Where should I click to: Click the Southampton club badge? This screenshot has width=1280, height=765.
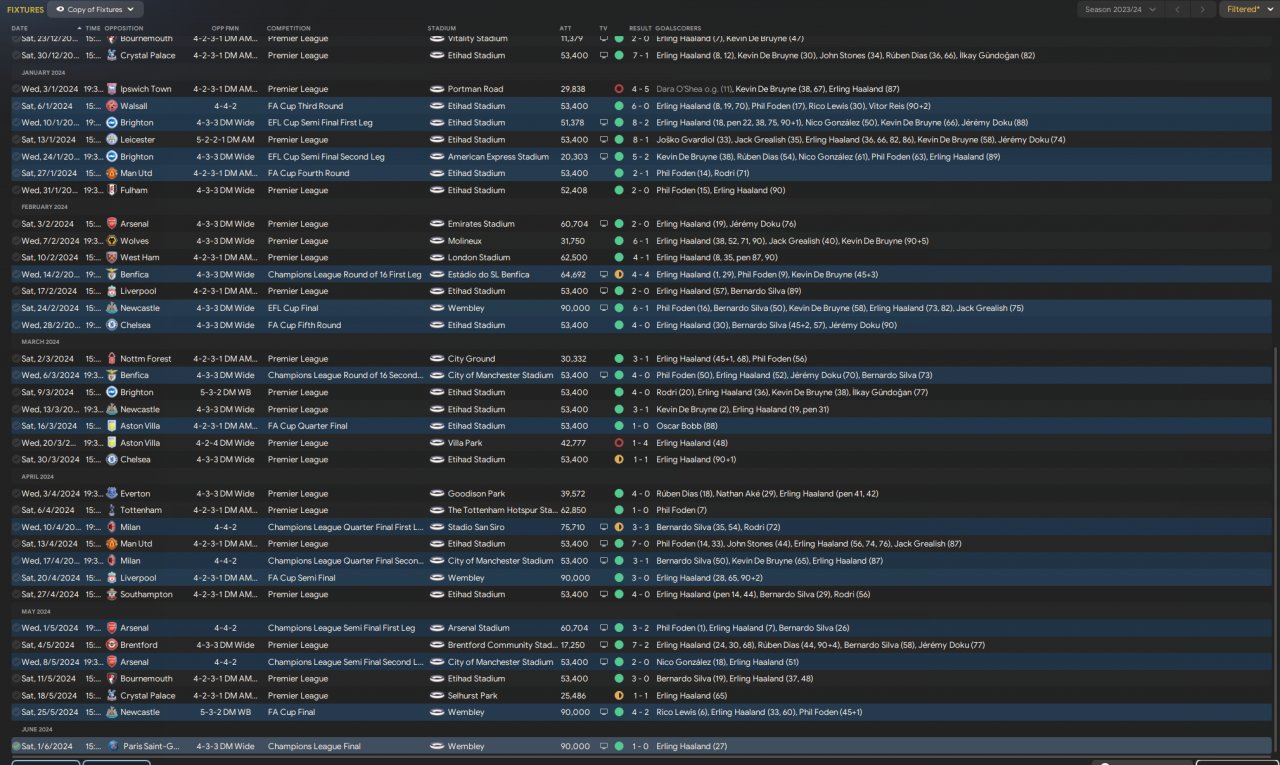point(112,594)
